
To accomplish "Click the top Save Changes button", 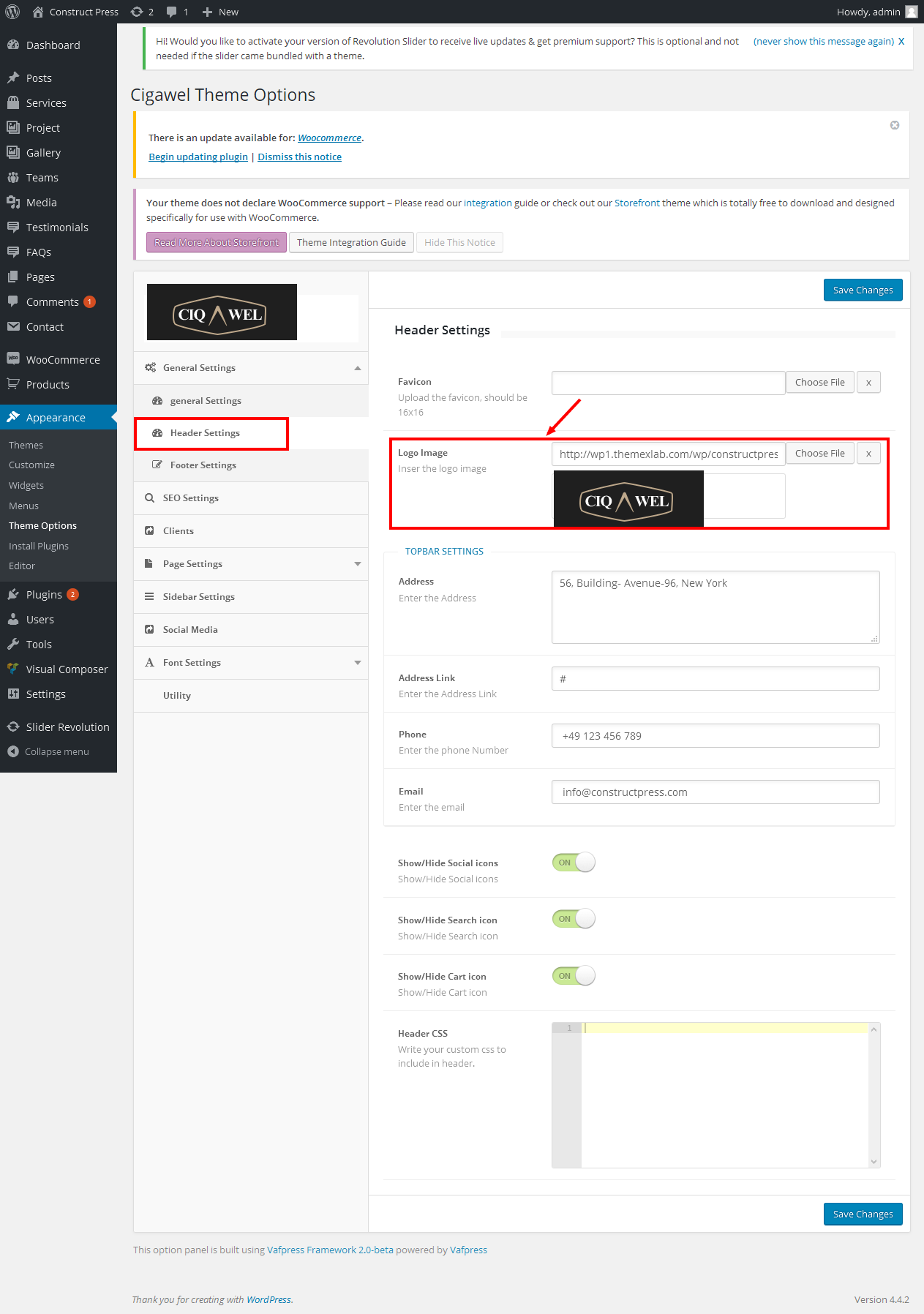I will tap(863, 290).
